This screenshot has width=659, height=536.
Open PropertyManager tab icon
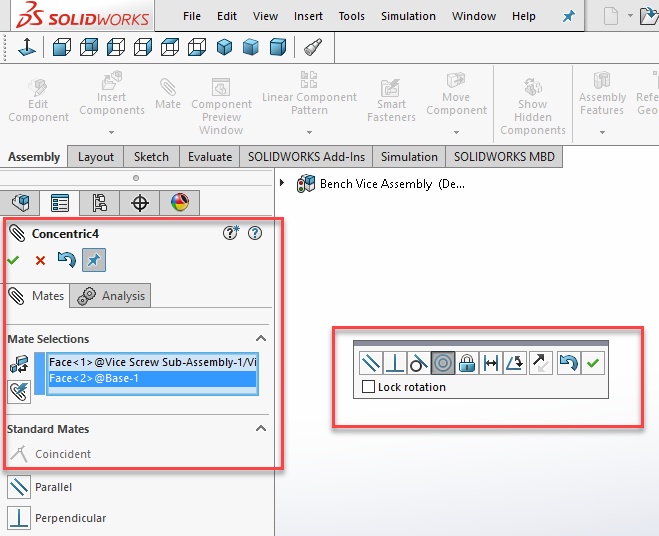60,203
